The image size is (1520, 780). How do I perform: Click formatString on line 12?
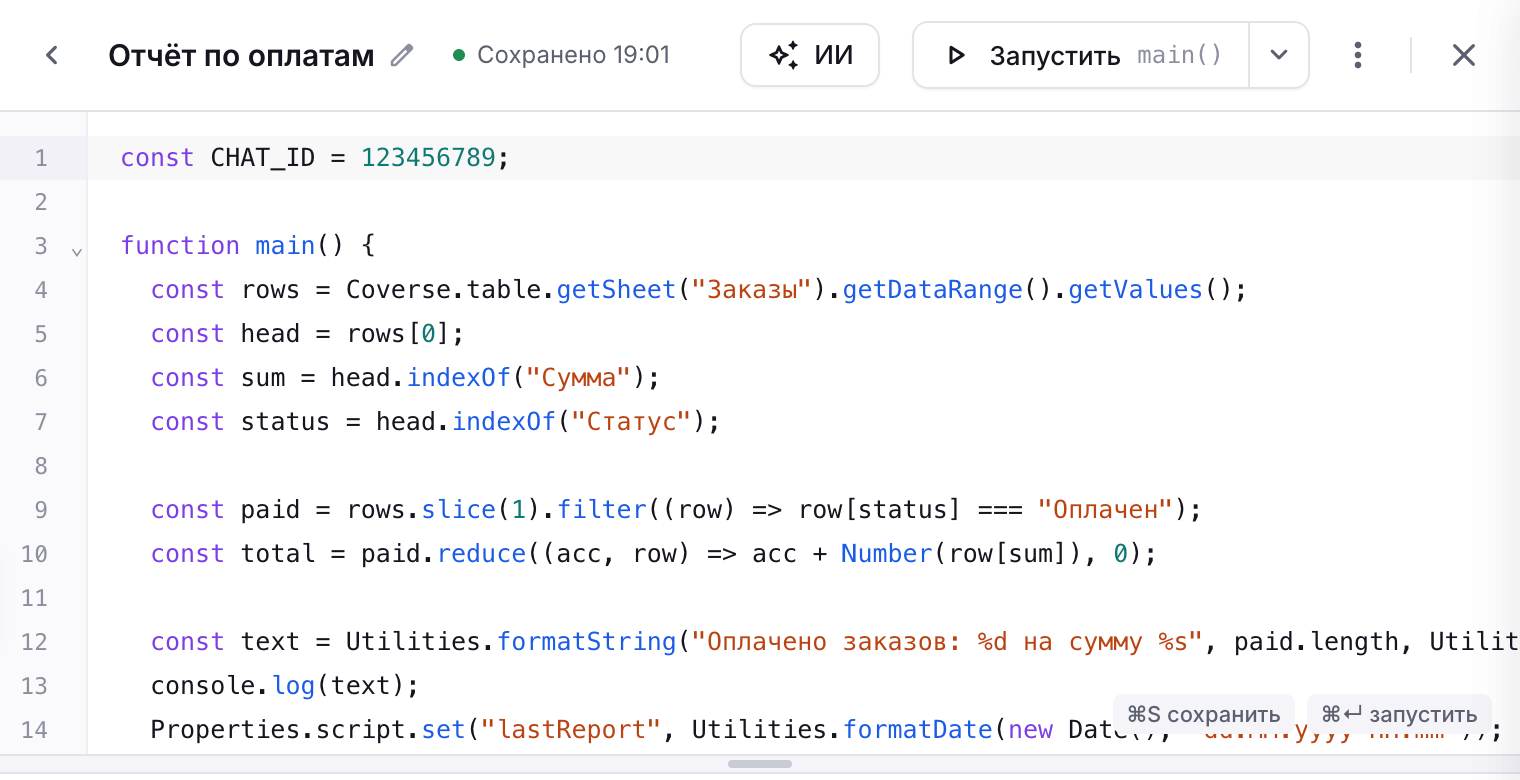tap(587, 642)
